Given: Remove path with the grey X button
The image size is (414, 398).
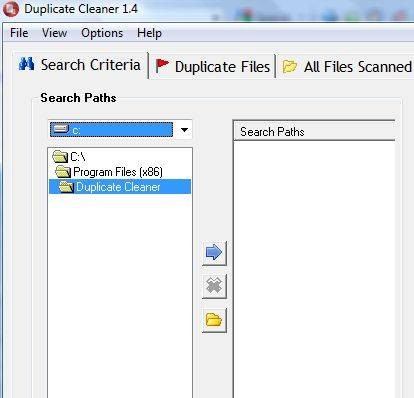Looking at the screenshot, I should pos(214,286).
